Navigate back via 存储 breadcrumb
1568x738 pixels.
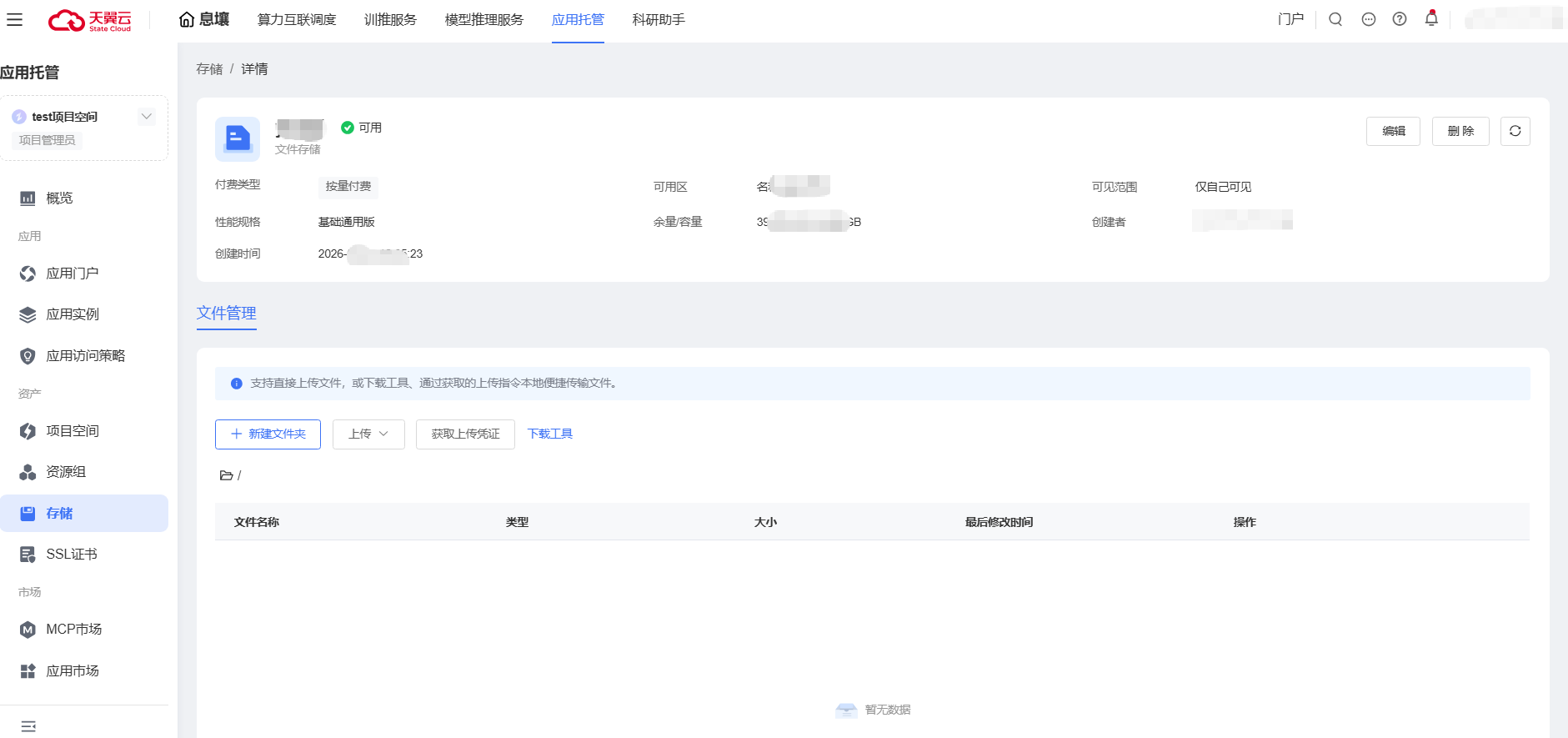click(209, 69)
